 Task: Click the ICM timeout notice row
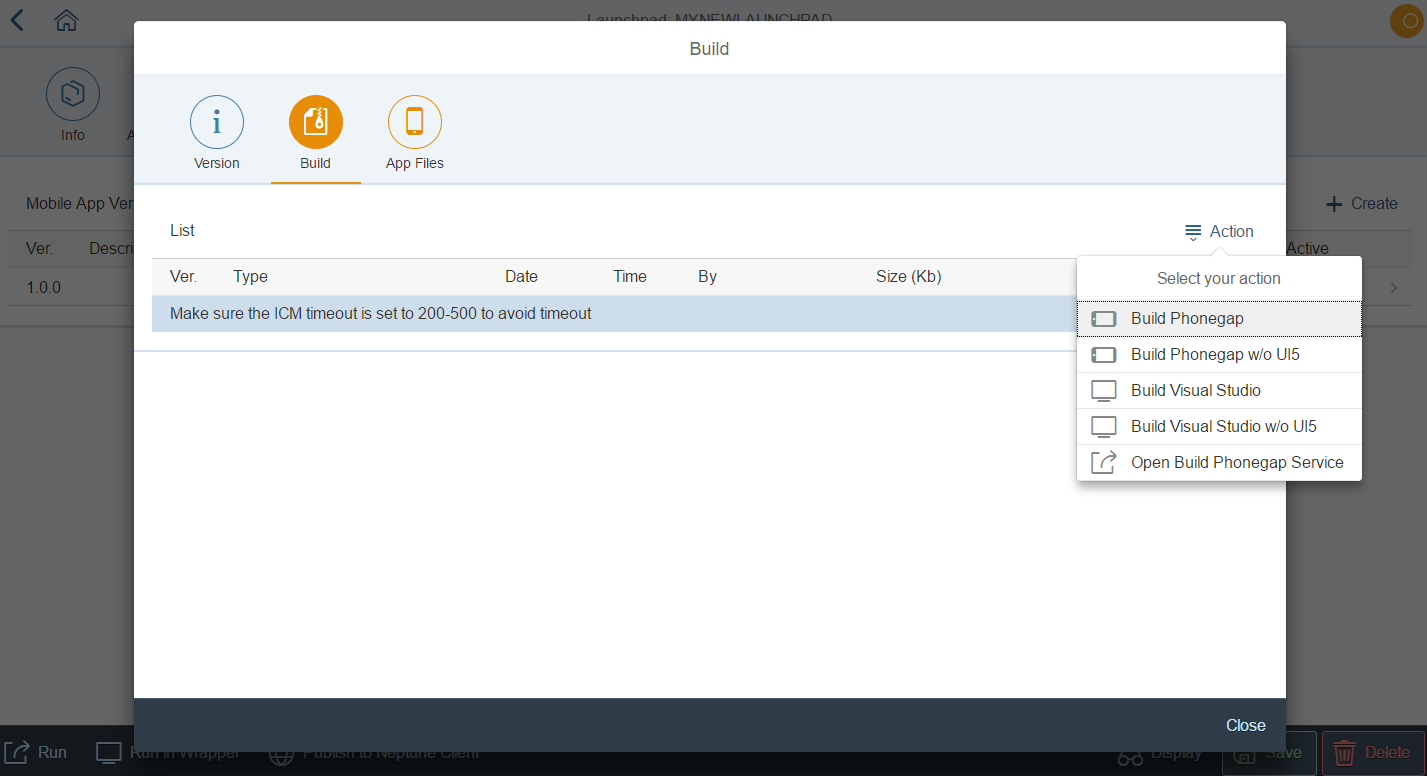[380, 314]
